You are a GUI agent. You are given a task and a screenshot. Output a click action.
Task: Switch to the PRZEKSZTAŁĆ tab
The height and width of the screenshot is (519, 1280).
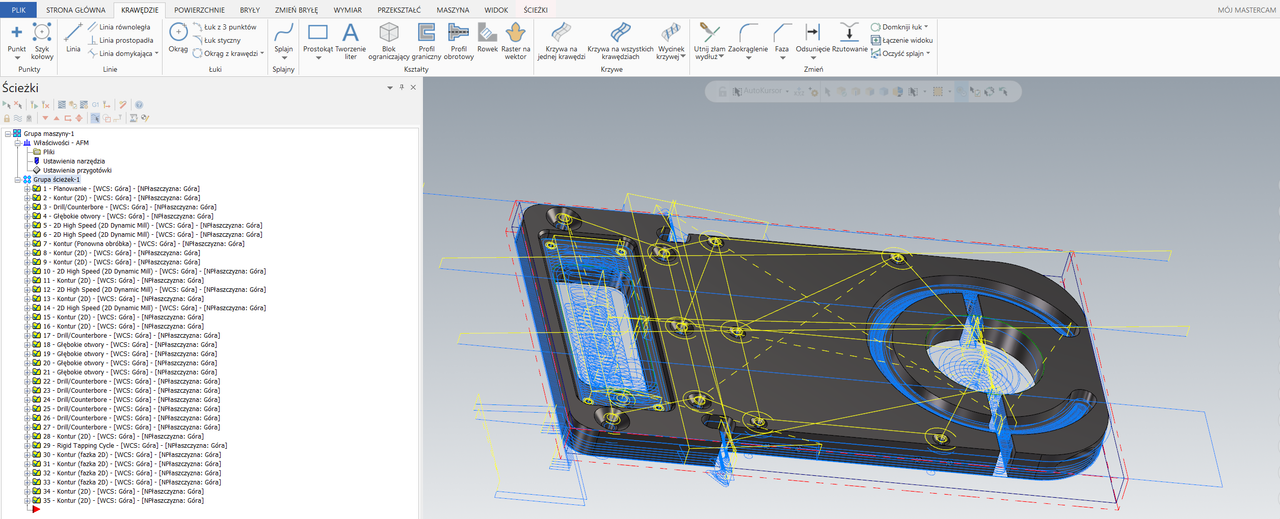click(x=399, y=8)
